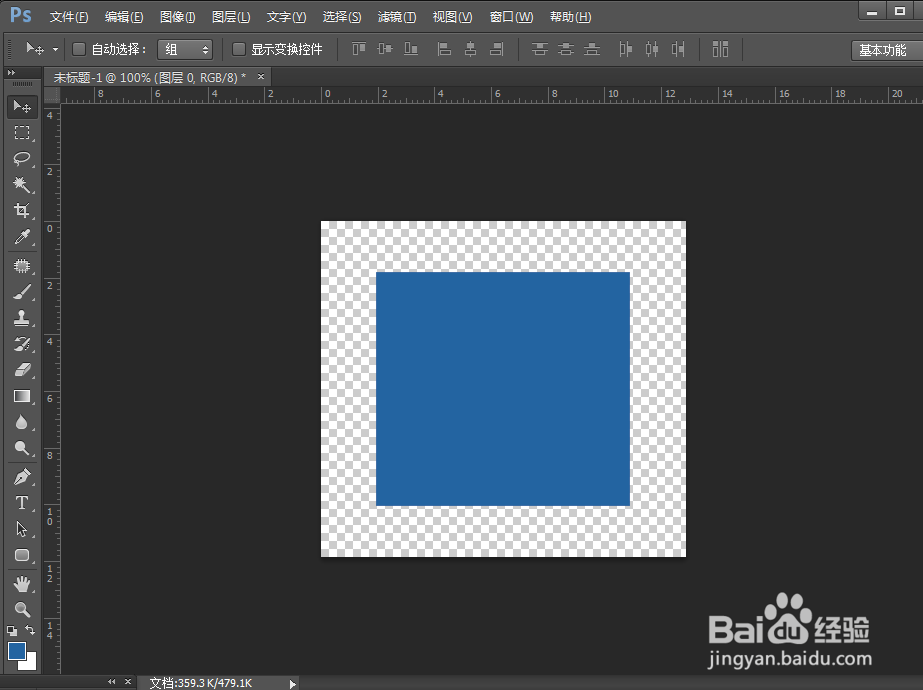Enable the 显示变换控件 checkbox
This screenshot has width=923, height=690.
(x=238, y=49)
